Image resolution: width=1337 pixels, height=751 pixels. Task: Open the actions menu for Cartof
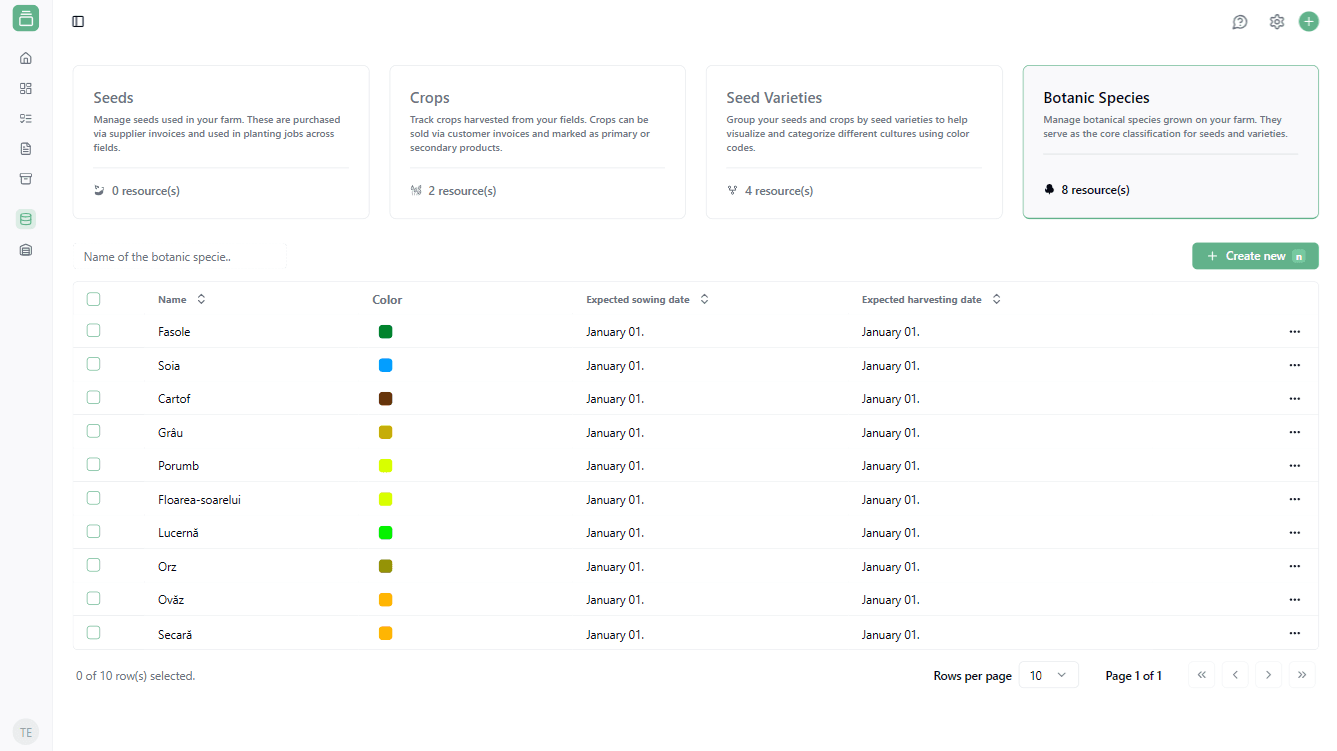[x=1294, y=398]
